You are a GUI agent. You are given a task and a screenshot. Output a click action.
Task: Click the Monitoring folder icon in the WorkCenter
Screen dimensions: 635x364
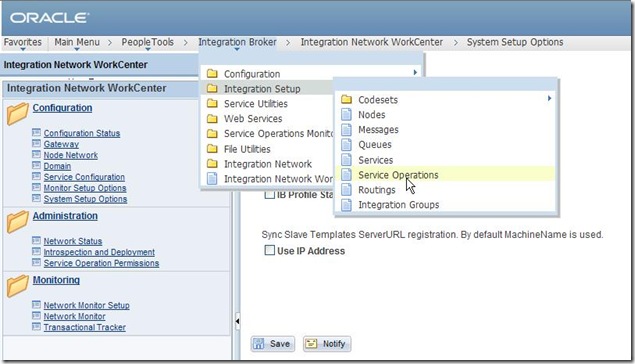pyautogui.click(x=17, y=286)
